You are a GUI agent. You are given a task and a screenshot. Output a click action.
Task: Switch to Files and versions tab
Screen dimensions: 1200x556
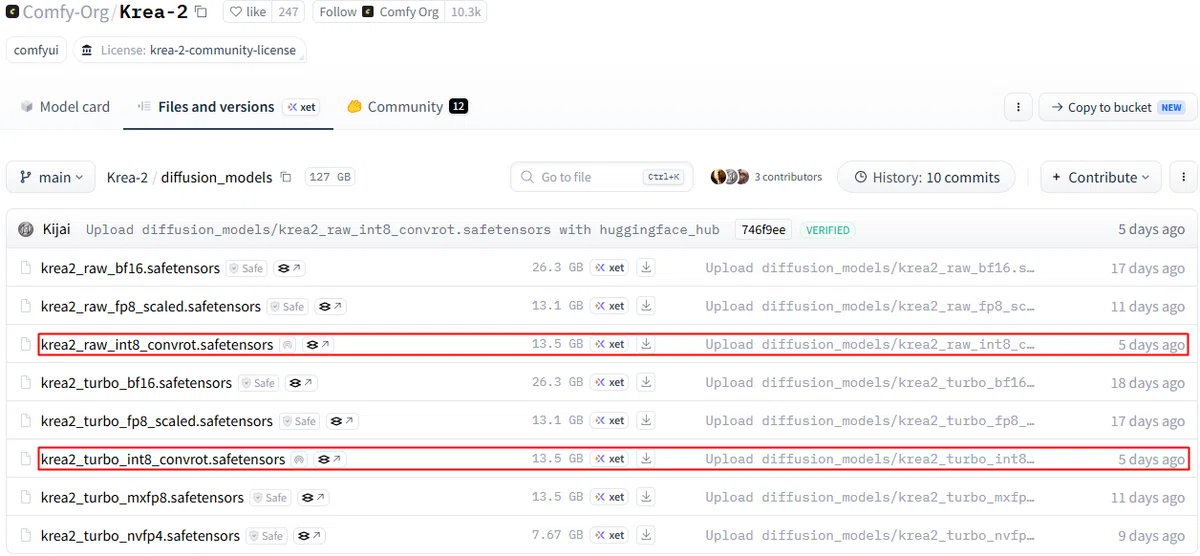(229, 107)
